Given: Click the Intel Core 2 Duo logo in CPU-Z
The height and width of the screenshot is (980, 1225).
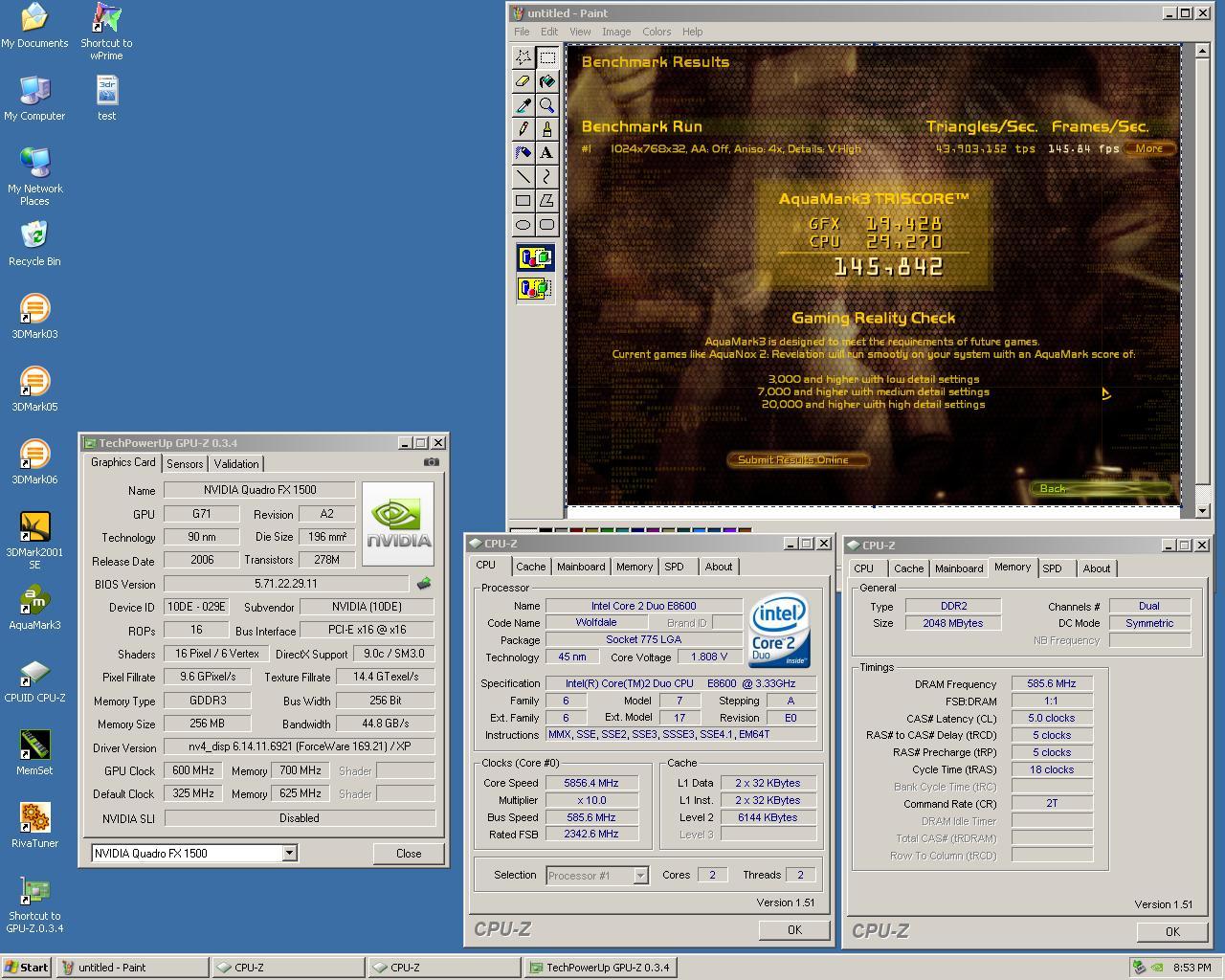Looking at the screenshot, I should click(780, 631).
